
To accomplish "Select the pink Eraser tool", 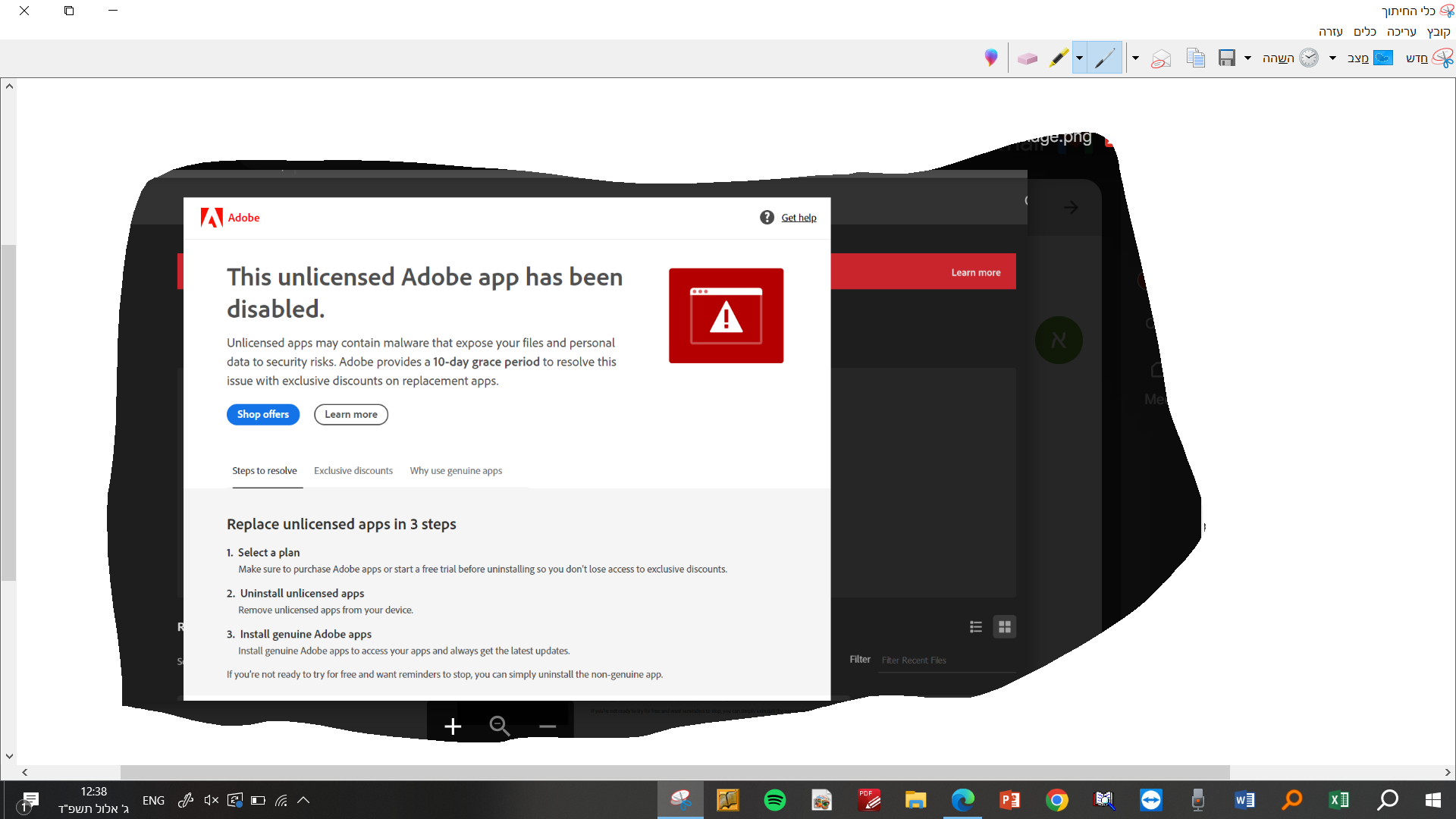I will [1028, 58].
